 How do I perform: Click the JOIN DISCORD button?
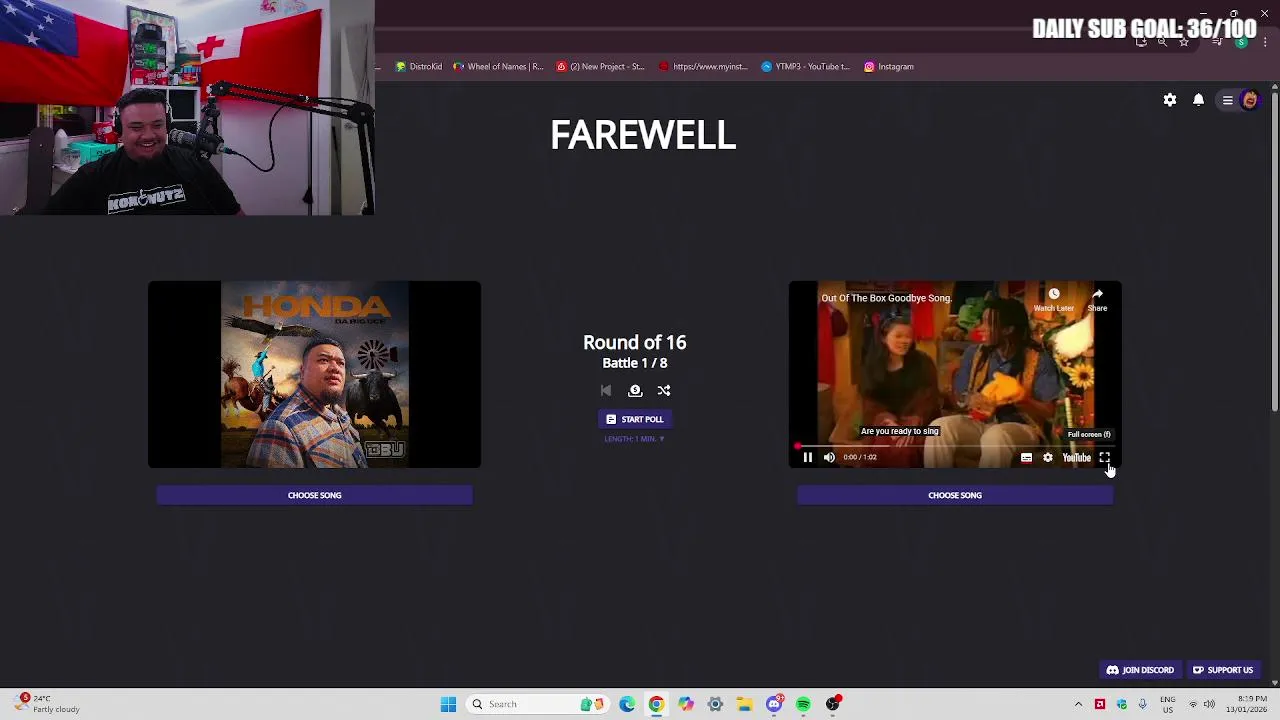1140,670
